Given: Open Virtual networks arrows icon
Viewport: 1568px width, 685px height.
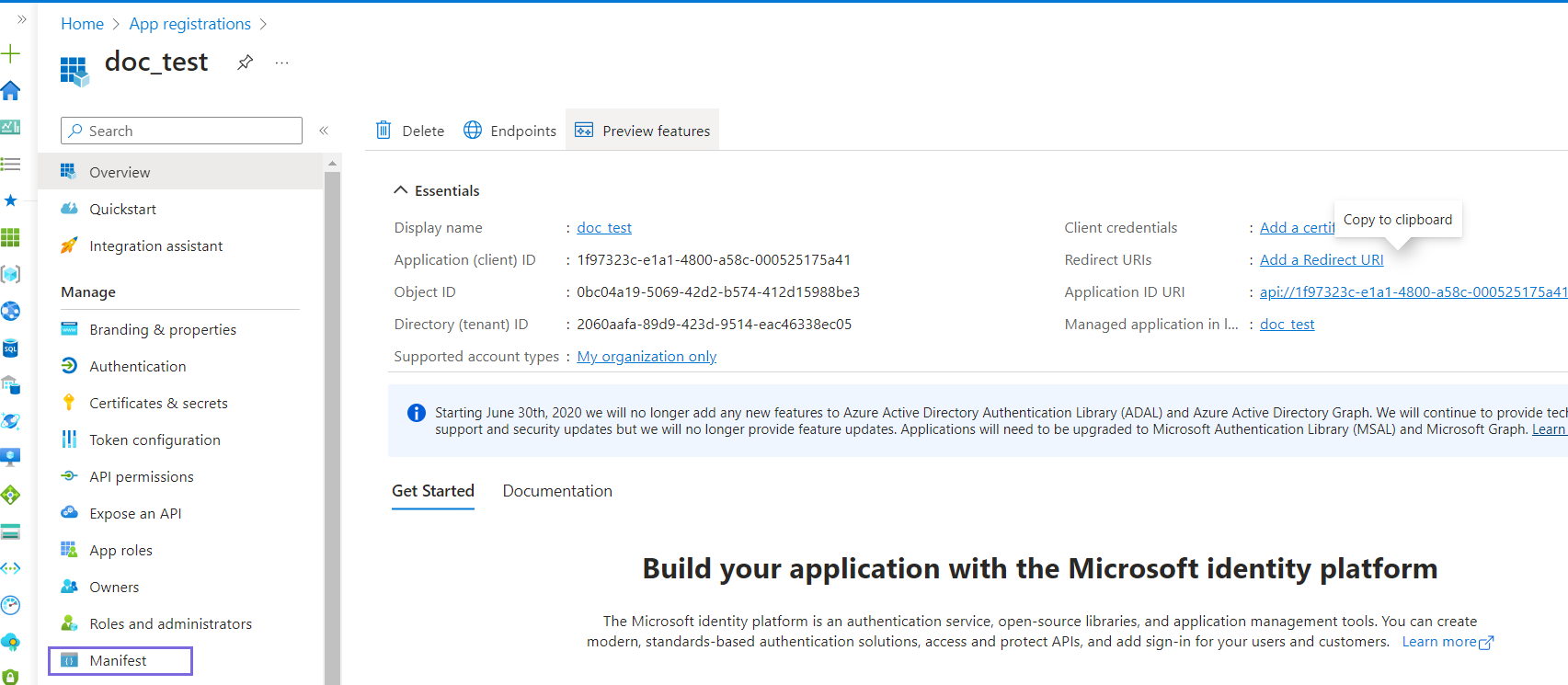Looking at the screenshot, I should tap(10, 568).
